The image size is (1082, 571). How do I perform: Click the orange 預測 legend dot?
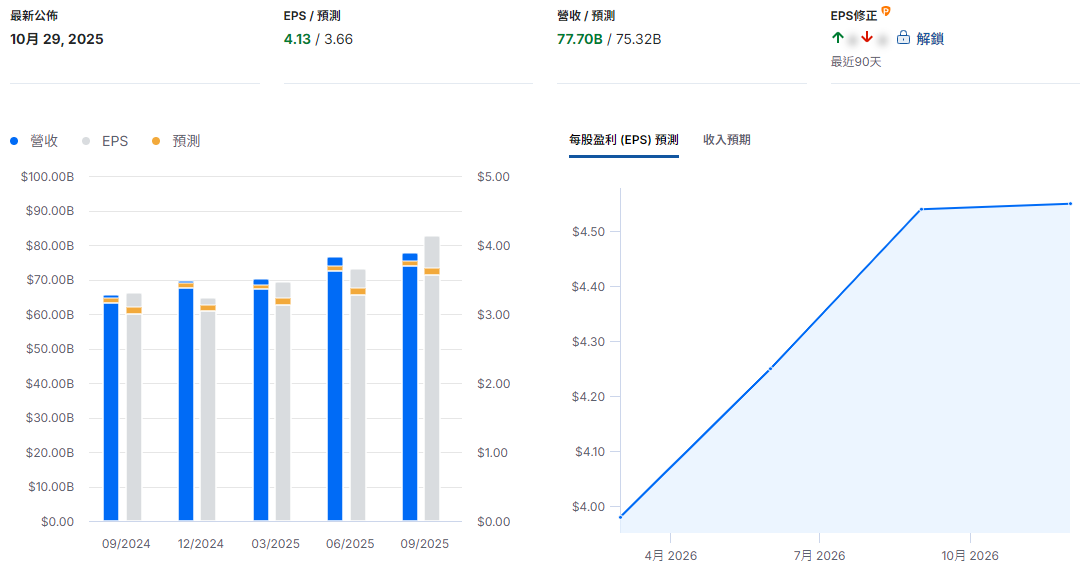[x=156, y=141]
